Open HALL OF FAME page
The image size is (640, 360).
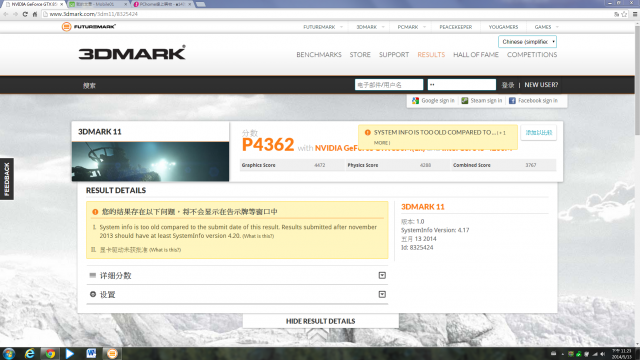(x=476, y=55)
